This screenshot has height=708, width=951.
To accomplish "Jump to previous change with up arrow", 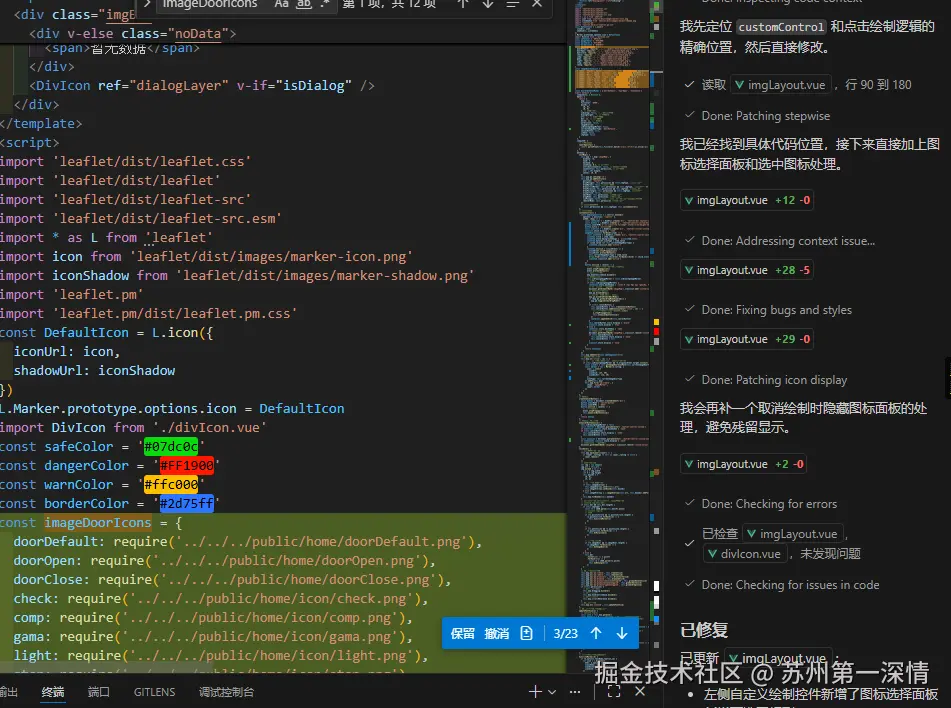I will click(x=596, y=633).
